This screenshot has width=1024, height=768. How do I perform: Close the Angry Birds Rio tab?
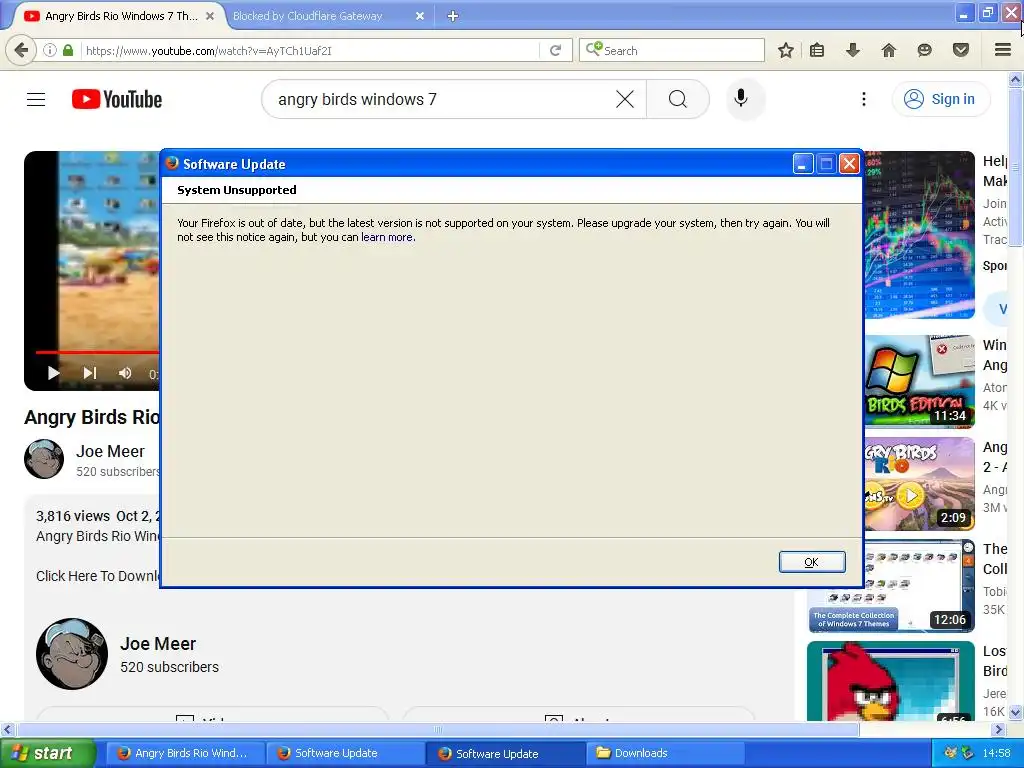pyautogui.click(x=210, y=16)
